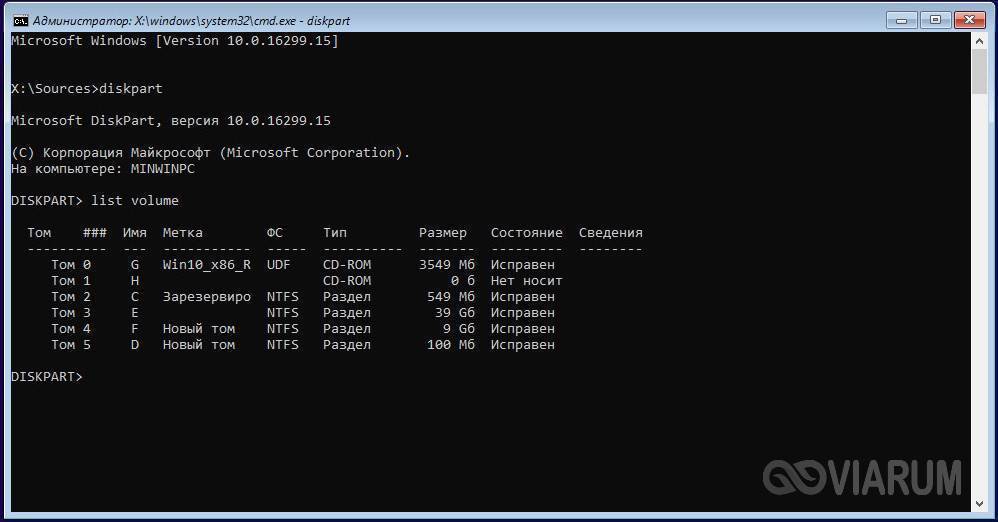Click 'Новый том' label in volume F row

(x=199, y=329)
